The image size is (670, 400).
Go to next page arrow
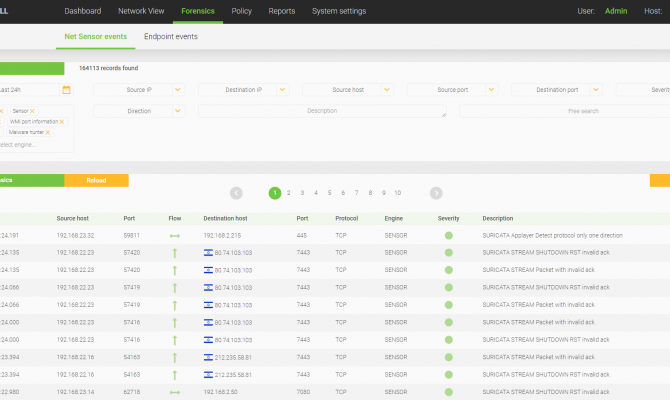click(x=436, y=193)
